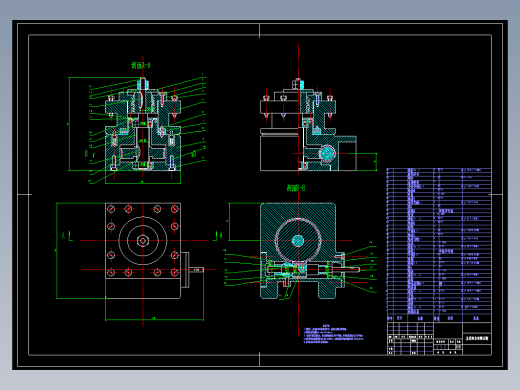Image resolution: width=520 pixels, height=390 pixels.
Task: Click the parts list header row
Action: tap(439, 318)
